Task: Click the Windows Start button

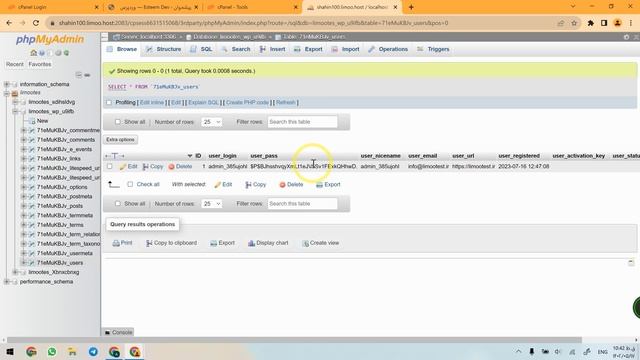Action: point(10,351)
